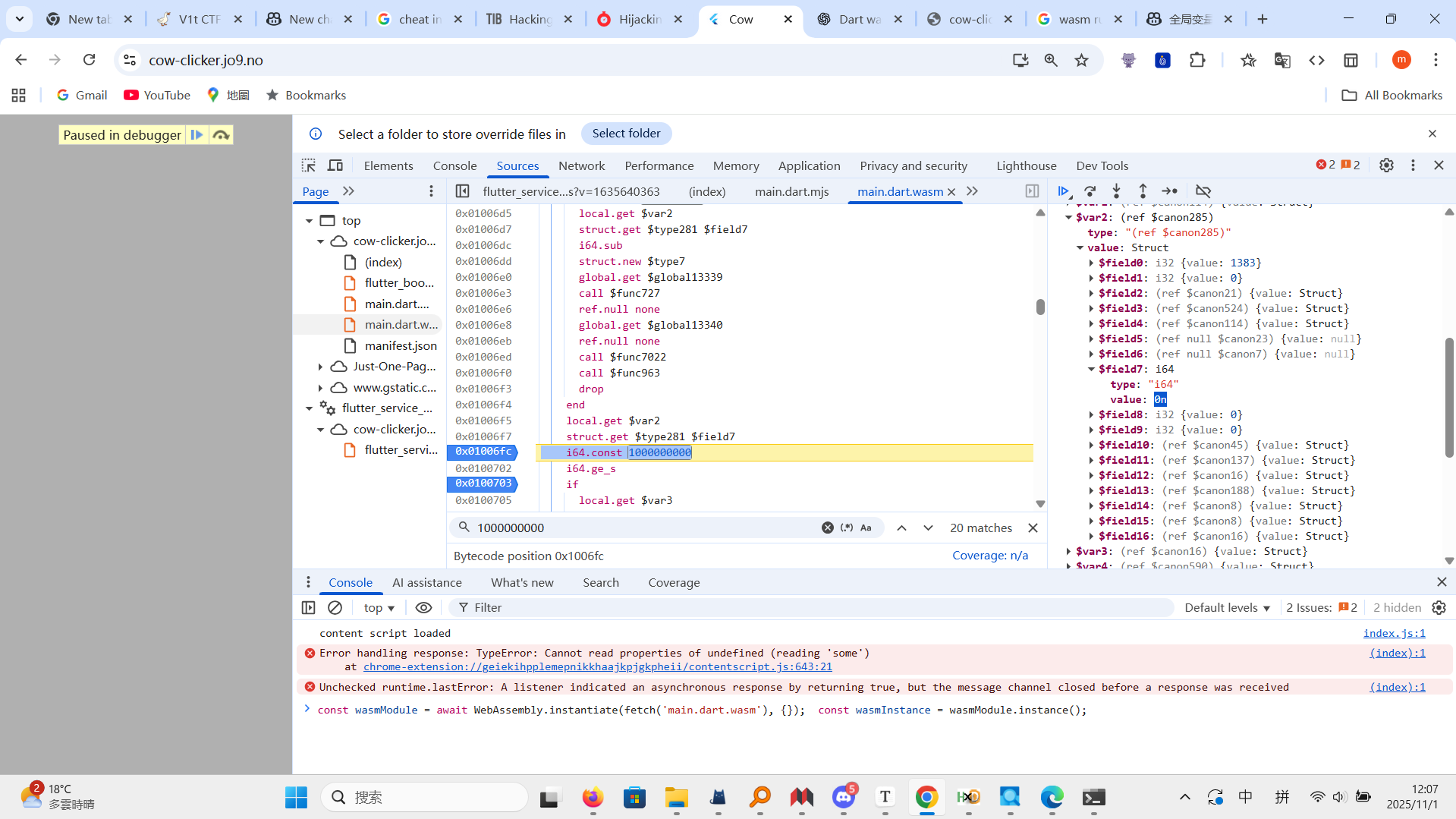The image size is (1456, 819).
Task: Activate the inspect element picker icon
Action: click(x=308, y=165)
